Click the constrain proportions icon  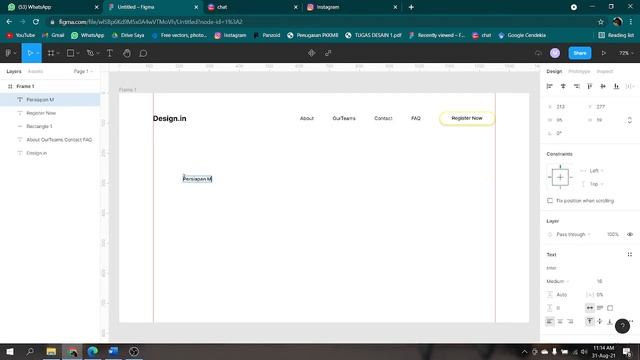(629, 120)
